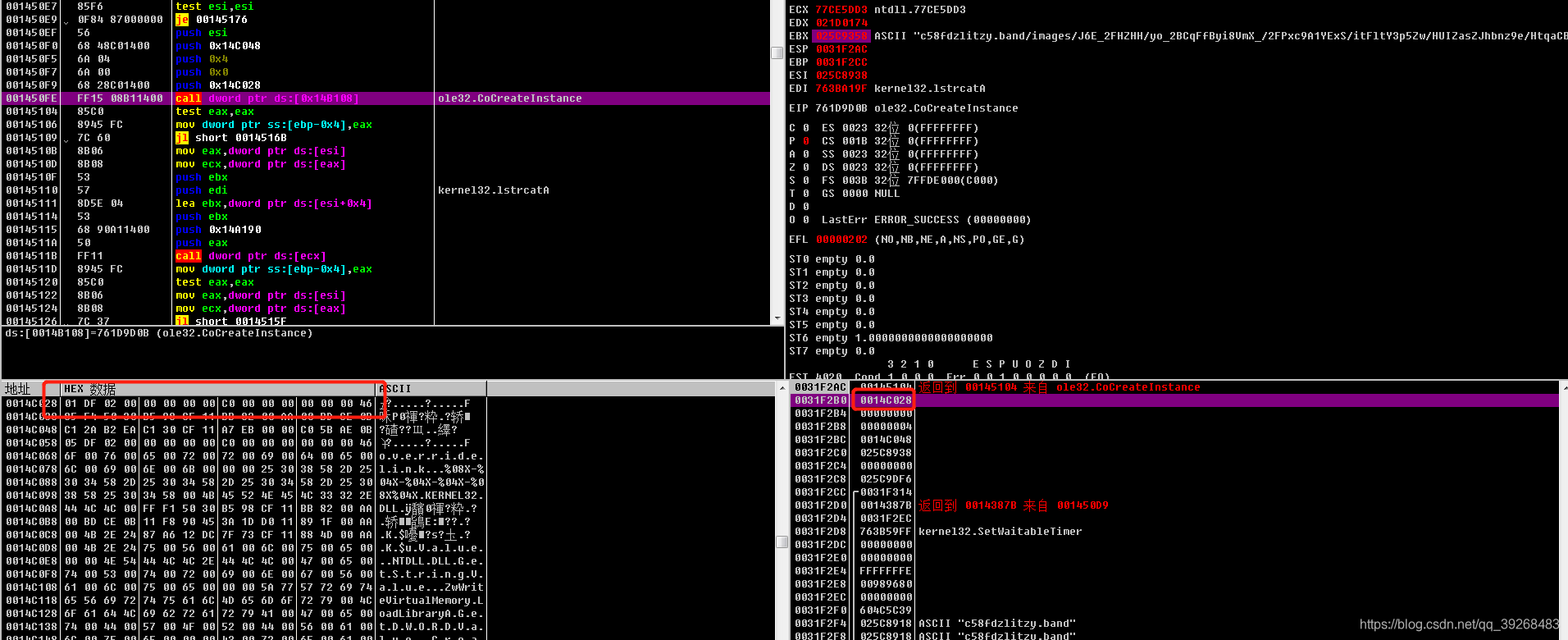The image size is (1568, 640).
Task: Select highlighted EBX register value 025C9358
Action: pos(841,36)
